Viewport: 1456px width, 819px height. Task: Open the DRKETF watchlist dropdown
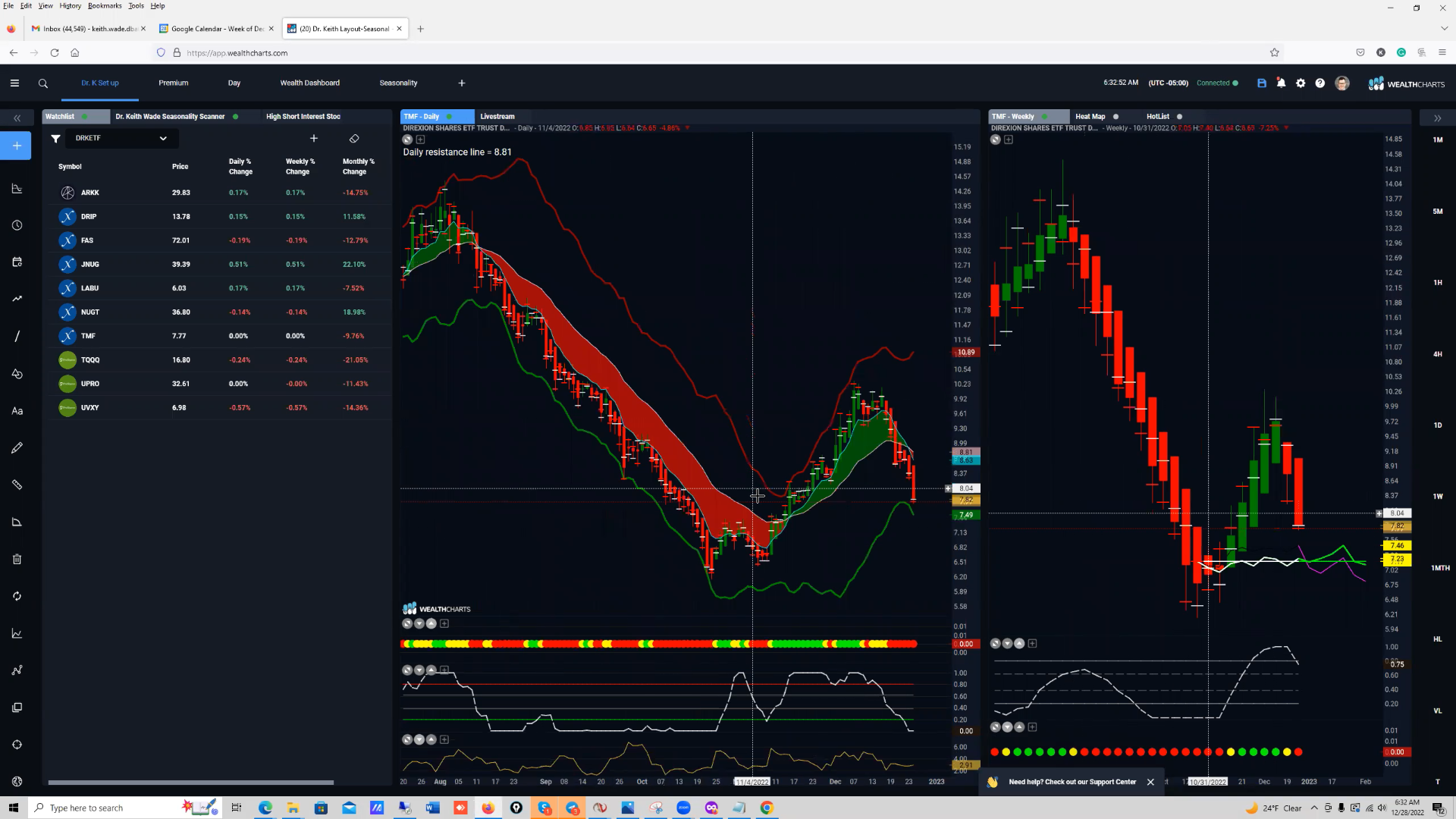click(x=122, y=139)
